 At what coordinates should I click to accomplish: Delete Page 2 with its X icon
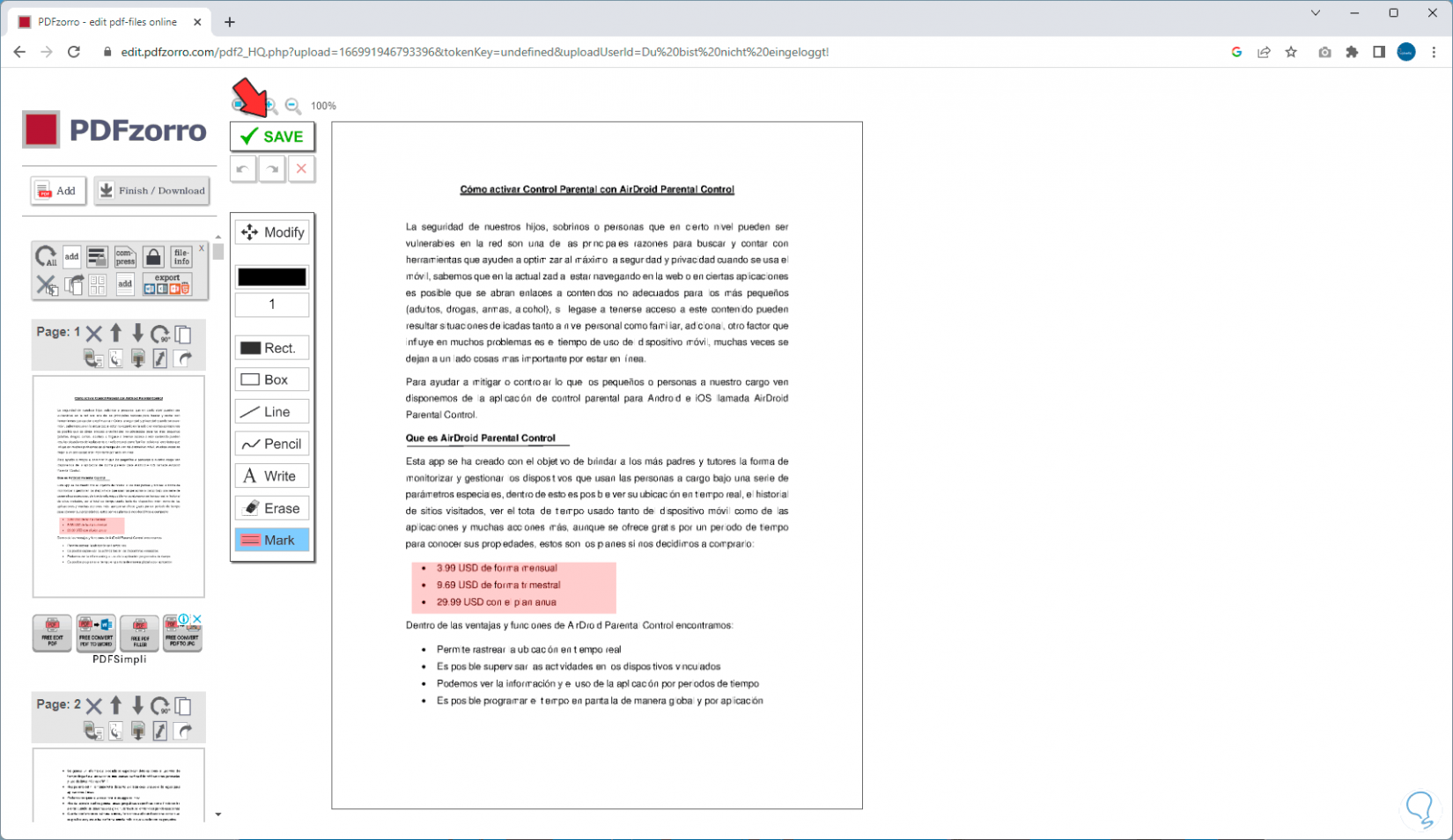pyautogui.click(x=93, y=706)
